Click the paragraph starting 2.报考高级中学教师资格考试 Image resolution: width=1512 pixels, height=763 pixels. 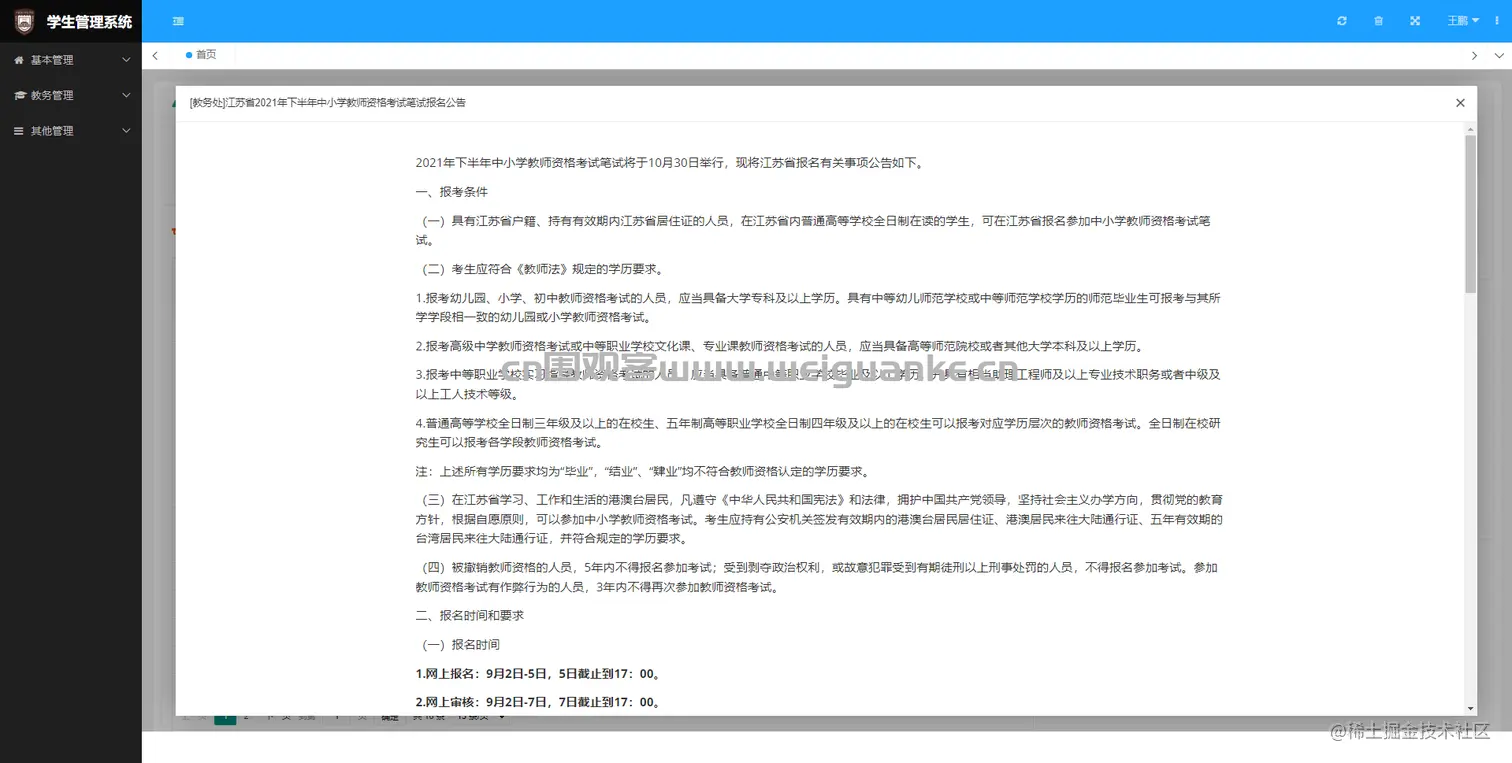coord(779,346)
